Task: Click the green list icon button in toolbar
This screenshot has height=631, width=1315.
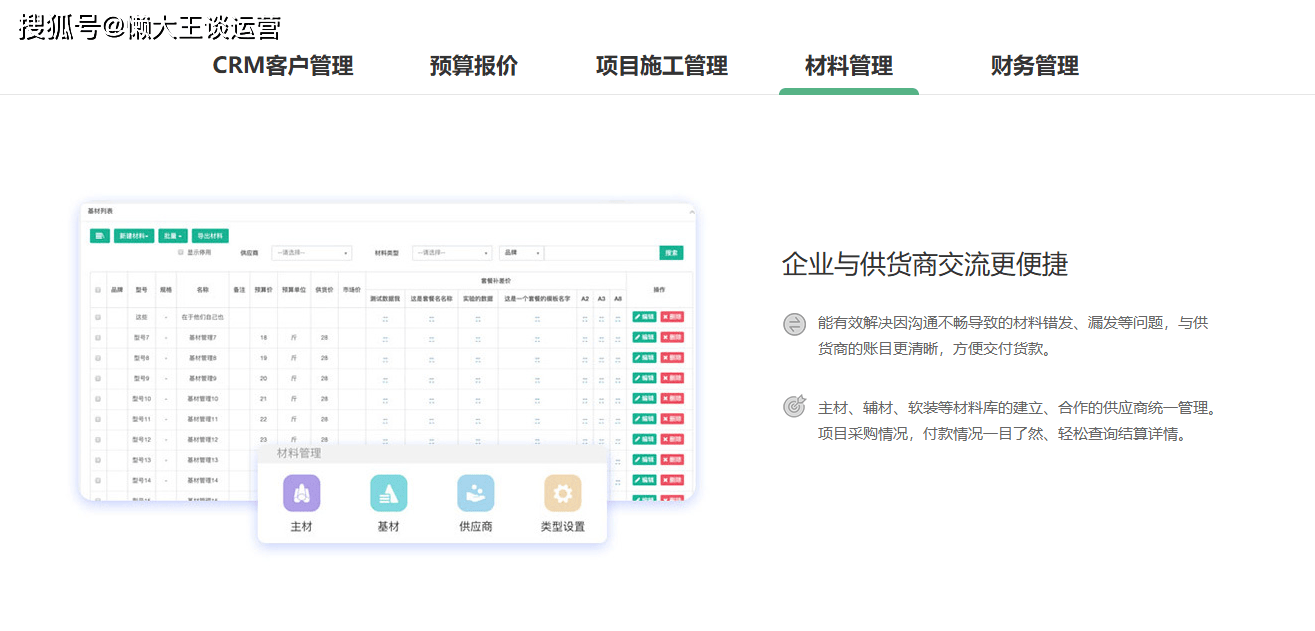Action: (x=99, y=236)
